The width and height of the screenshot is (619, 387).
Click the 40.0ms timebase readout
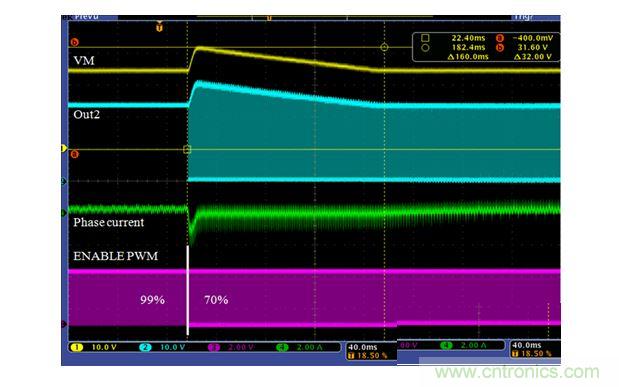363,347
